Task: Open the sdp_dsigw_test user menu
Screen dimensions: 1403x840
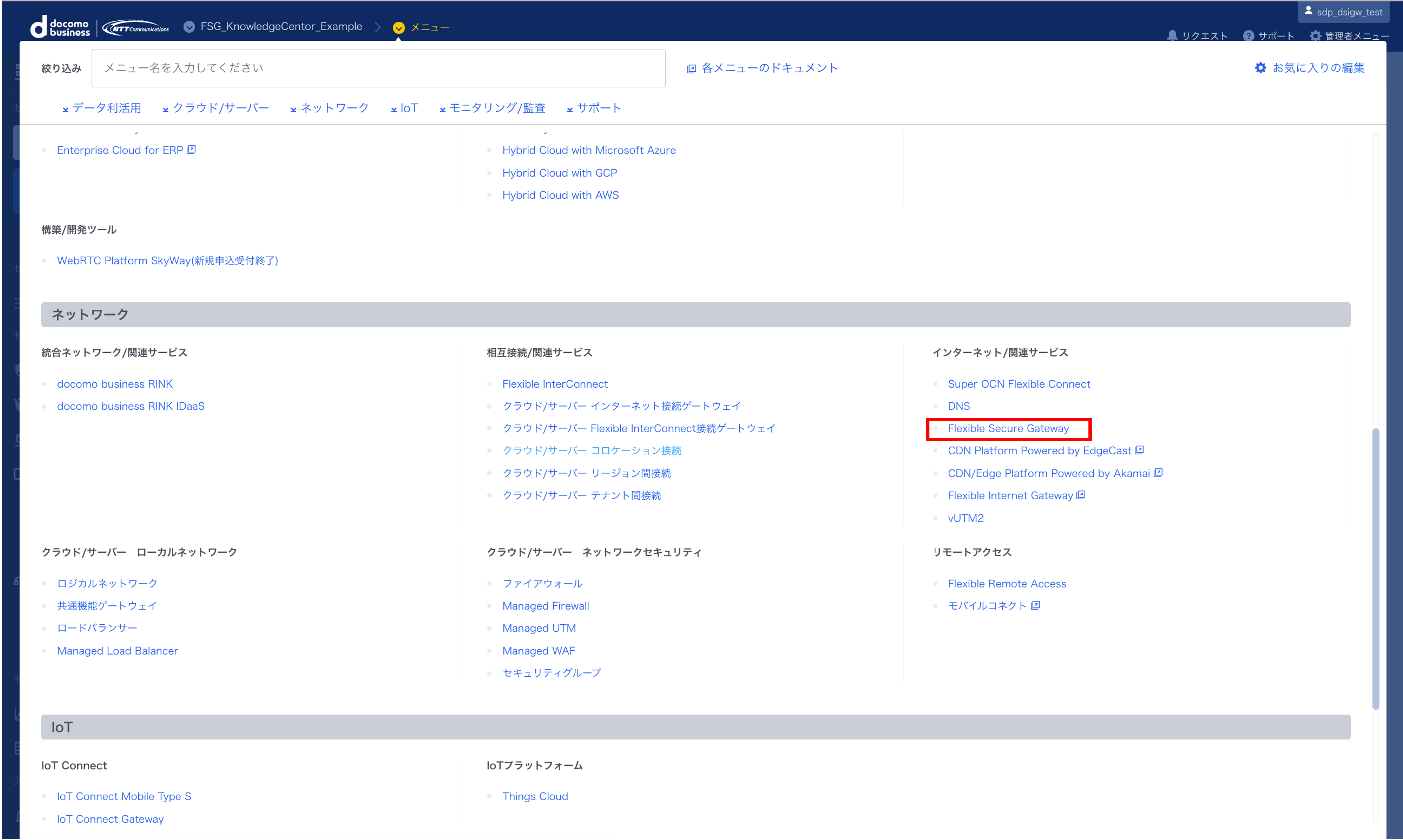Action: (1343, 12)
